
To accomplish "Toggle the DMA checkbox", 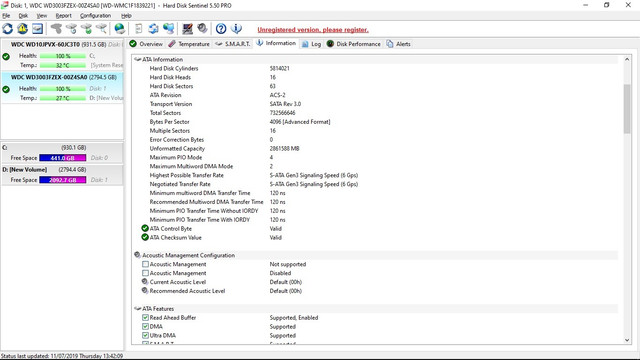I will click(x=145, y=327).
